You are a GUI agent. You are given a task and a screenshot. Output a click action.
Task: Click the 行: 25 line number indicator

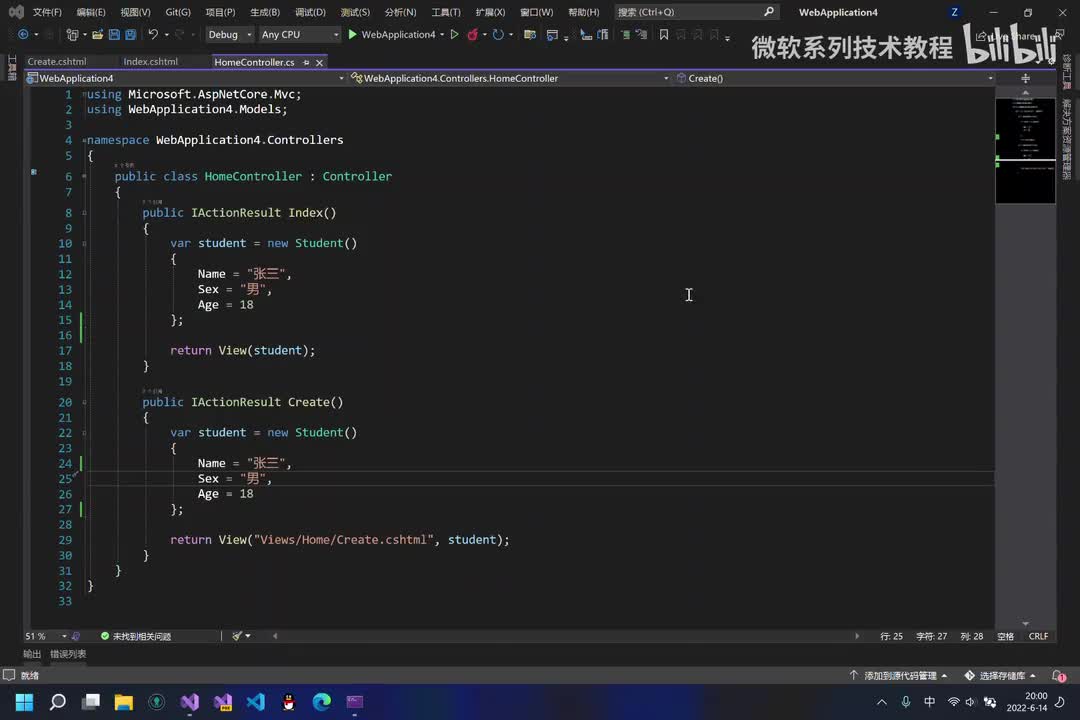(891, 636)
